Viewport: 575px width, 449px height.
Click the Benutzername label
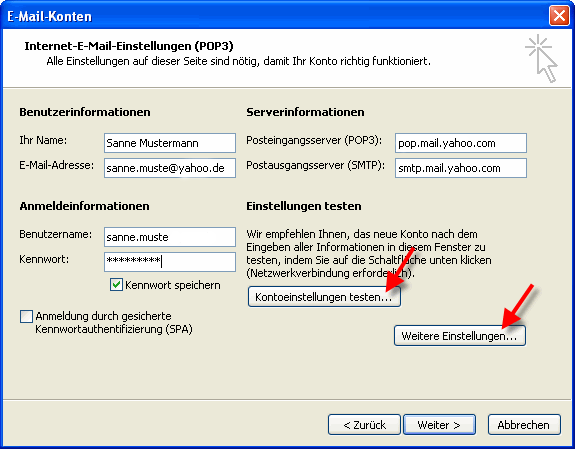56,234
